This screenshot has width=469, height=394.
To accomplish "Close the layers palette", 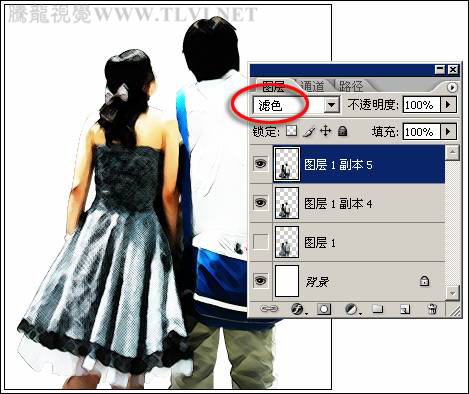I will pos(453,70).
